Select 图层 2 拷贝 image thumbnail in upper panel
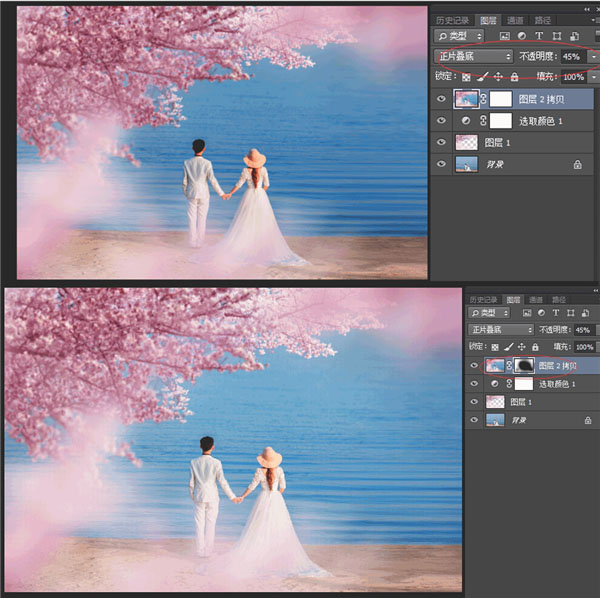This screenshot has width=600, height=598. click(466, 99)
